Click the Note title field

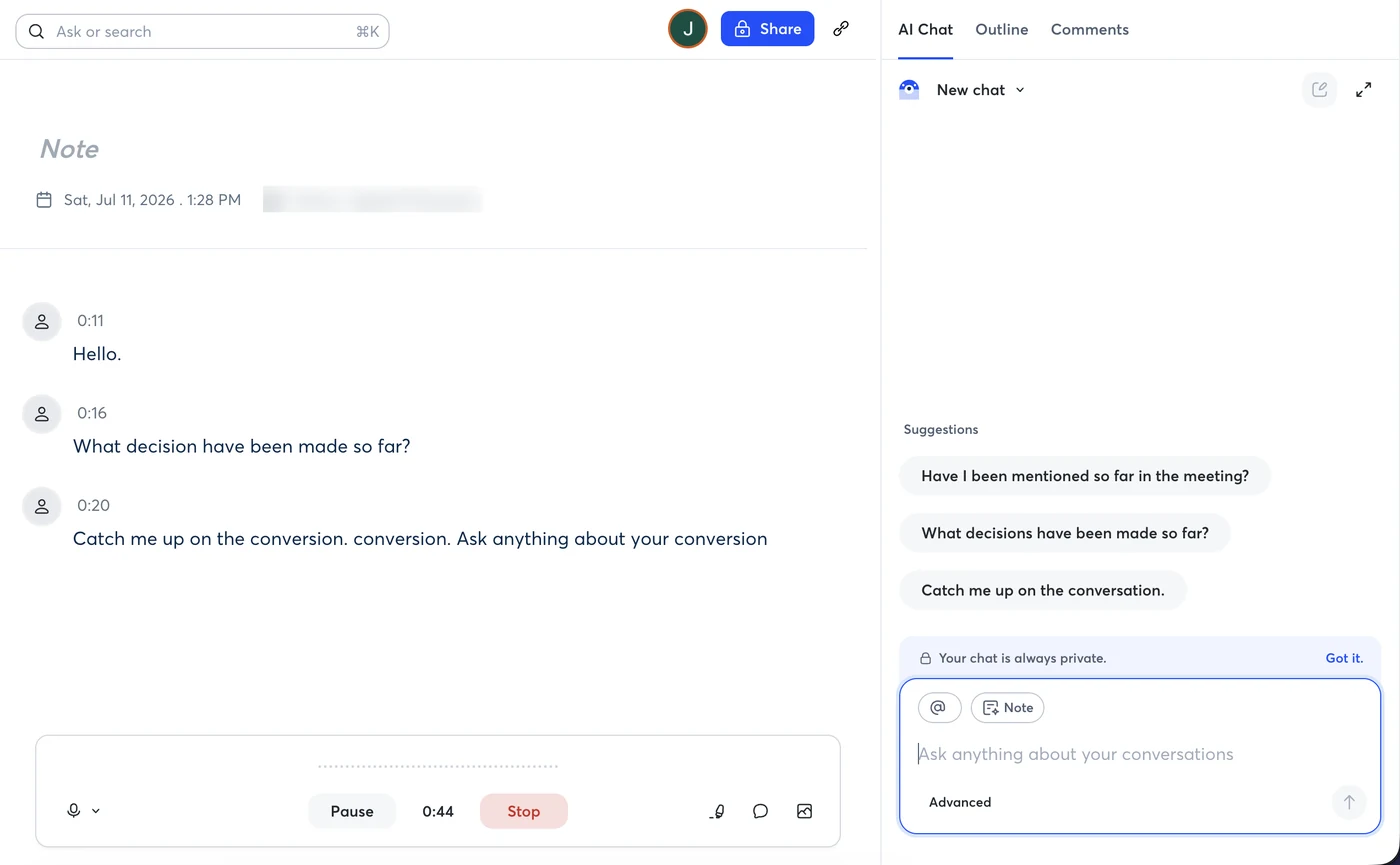[69, 149]
